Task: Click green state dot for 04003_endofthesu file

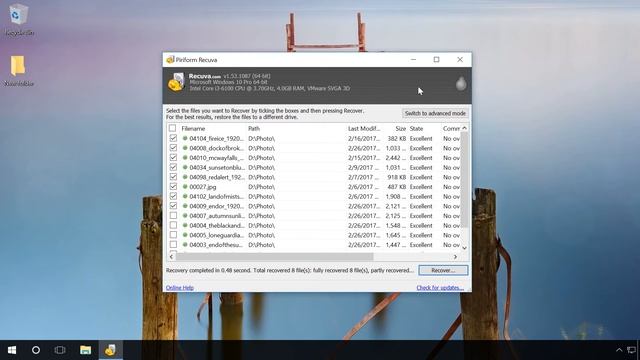Action: [185, 244]
